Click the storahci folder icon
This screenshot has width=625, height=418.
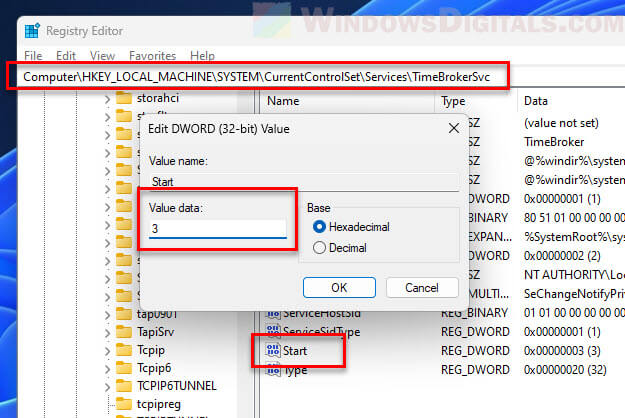tap(124, 99)
